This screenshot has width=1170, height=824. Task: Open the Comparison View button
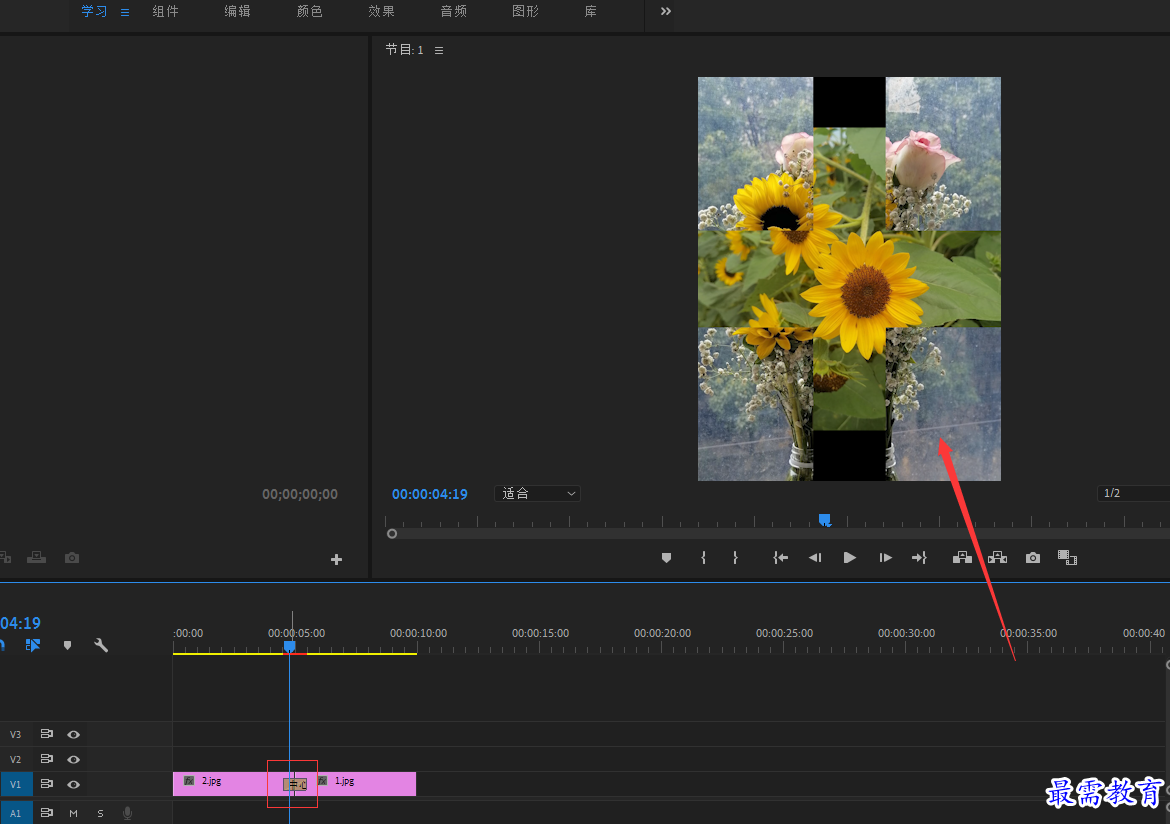click(x=1067, y=558)
